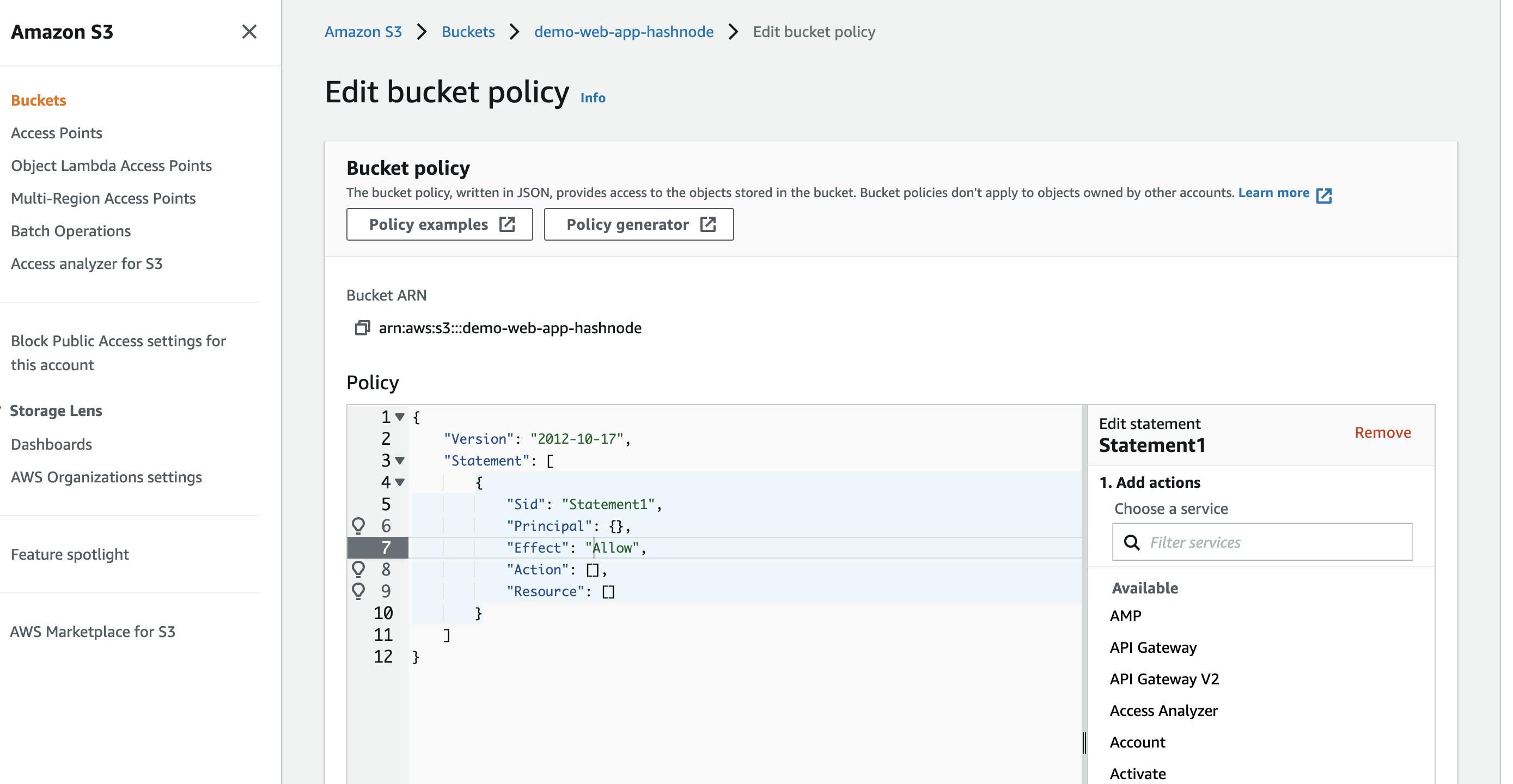
Task: Open AWS Marketplace for S3
Action: (x=93, y=632)
